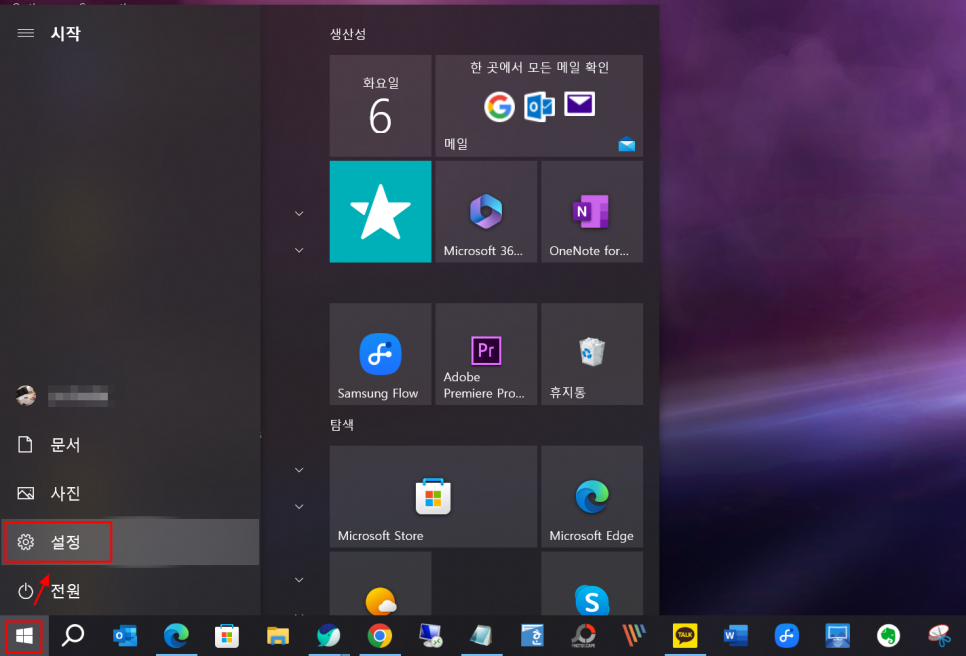Launch the Microsoft Edge tile
966x656 pixels.
(x=592, y=496)
